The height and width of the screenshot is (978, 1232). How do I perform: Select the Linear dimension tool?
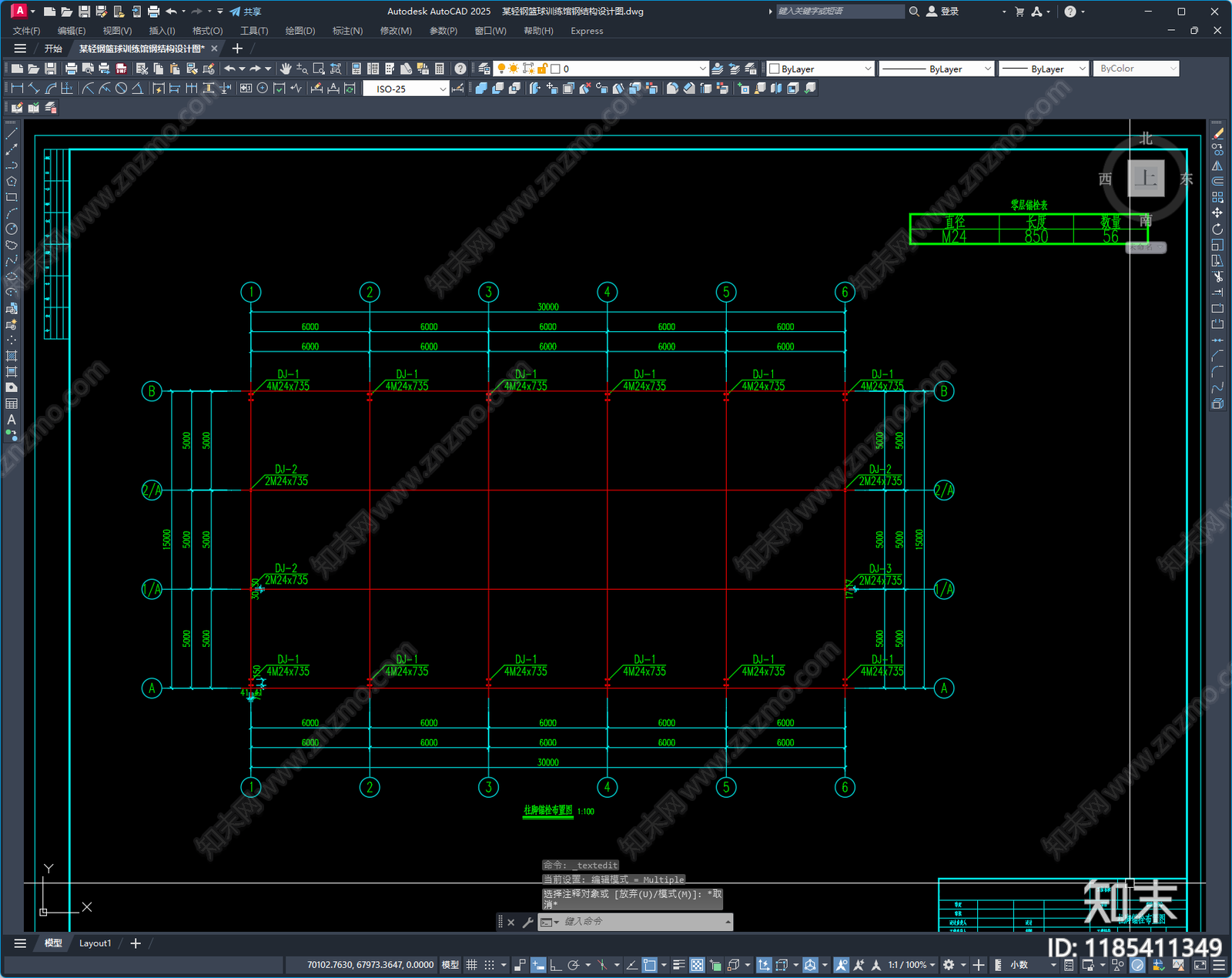click(17, 89)
